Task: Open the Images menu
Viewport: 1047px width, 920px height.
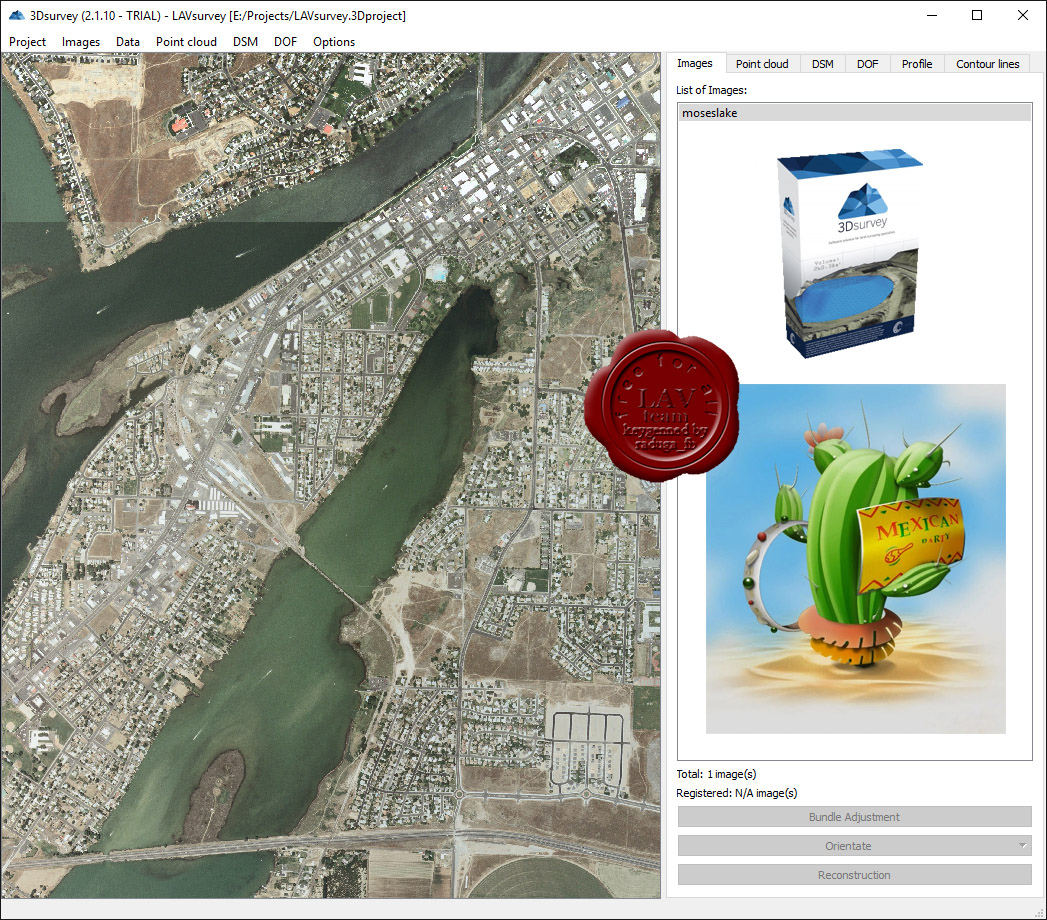Action: 81,41
